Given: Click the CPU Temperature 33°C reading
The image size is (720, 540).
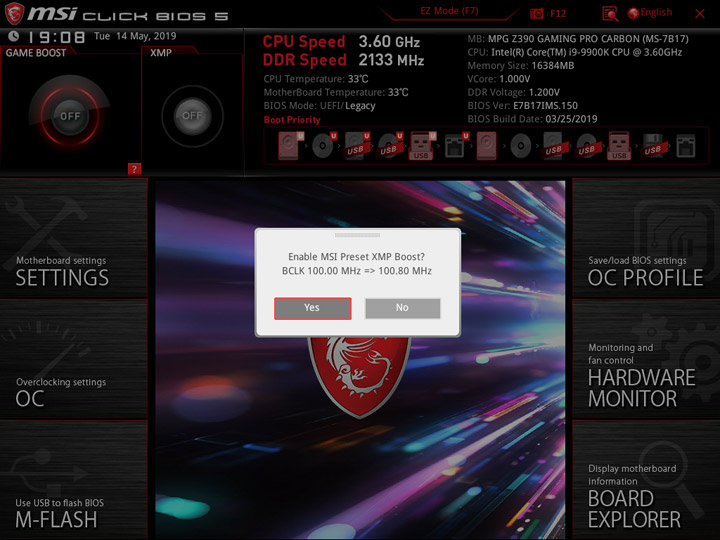Looking at the screenshot, I should [316, 79].
